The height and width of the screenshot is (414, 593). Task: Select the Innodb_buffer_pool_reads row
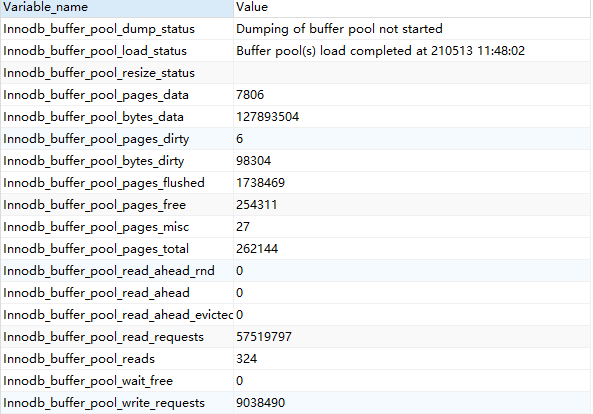(x=295, y=358)
